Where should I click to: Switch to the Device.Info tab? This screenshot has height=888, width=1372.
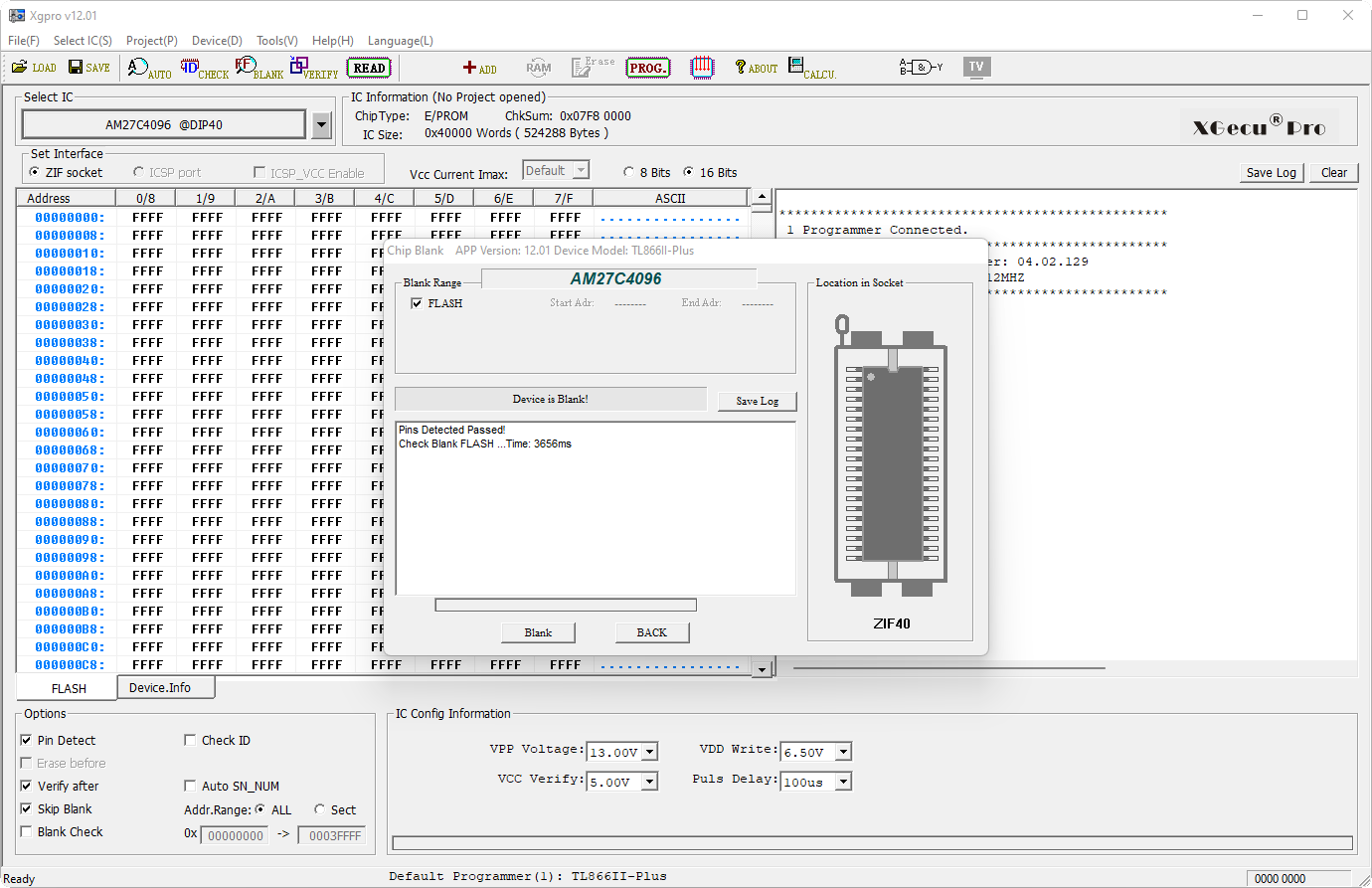165,687
